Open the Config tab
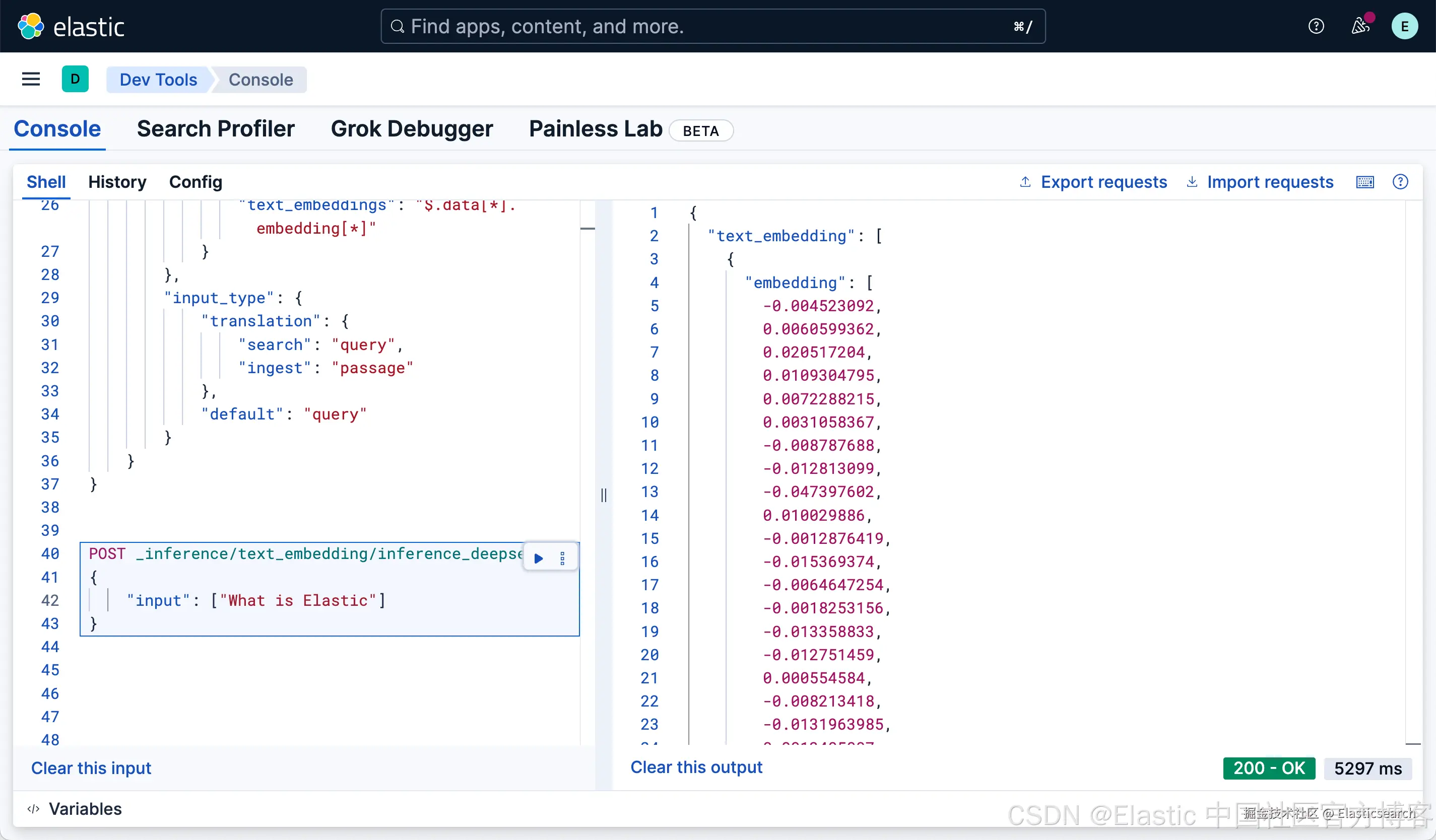Viewport: 1436px width, 840px height. click(195, 182)
